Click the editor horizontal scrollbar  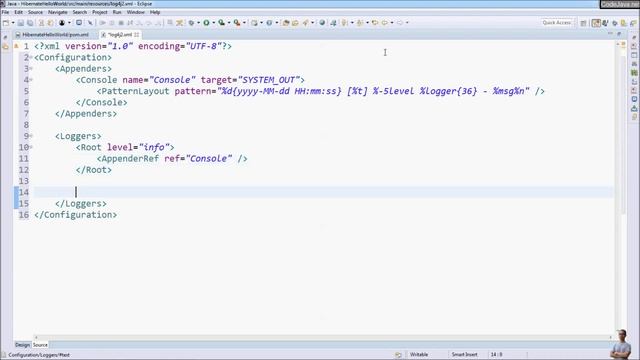click(323, 337)
